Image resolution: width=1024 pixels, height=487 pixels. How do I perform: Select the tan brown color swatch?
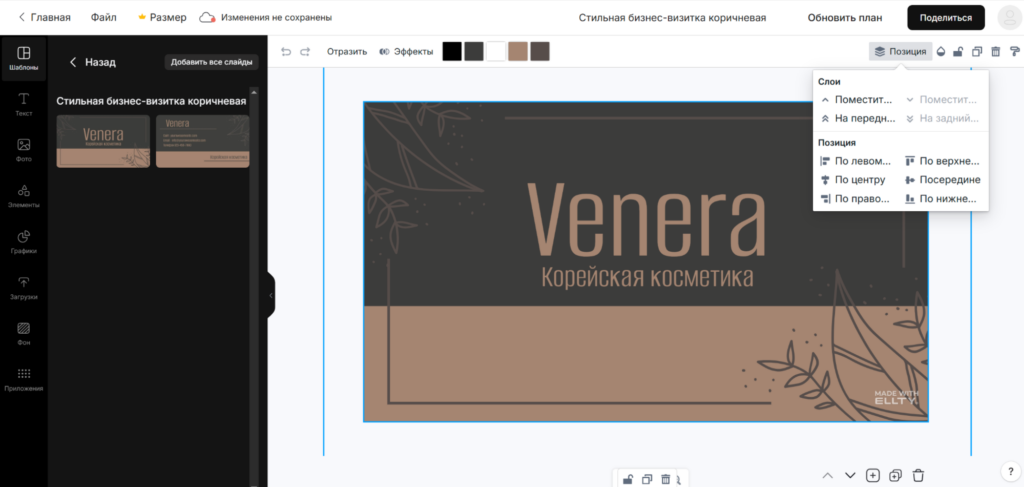coord(518,52)
